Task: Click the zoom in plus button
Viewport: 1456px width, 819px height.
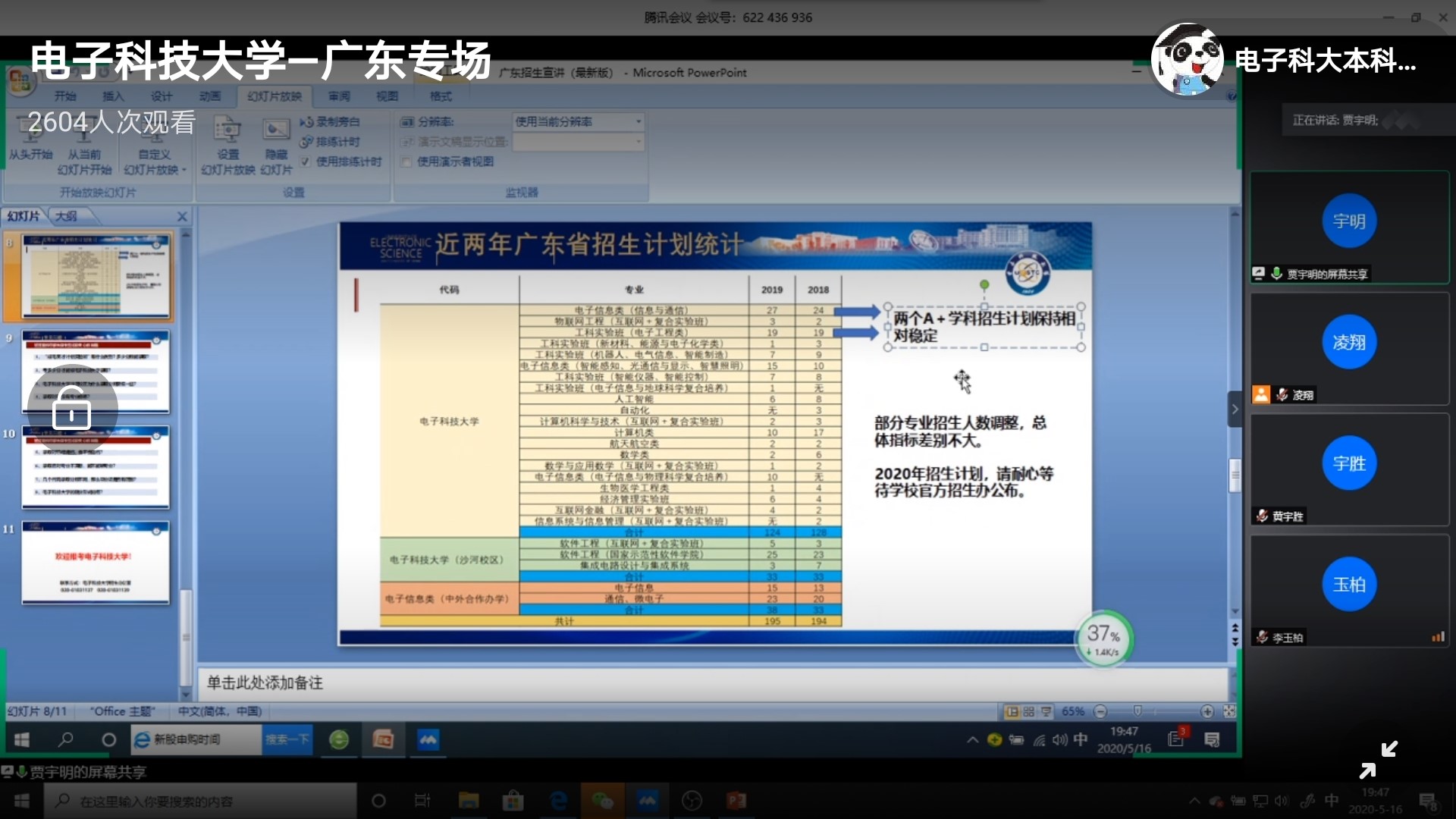Action: tap(1207, 711)
